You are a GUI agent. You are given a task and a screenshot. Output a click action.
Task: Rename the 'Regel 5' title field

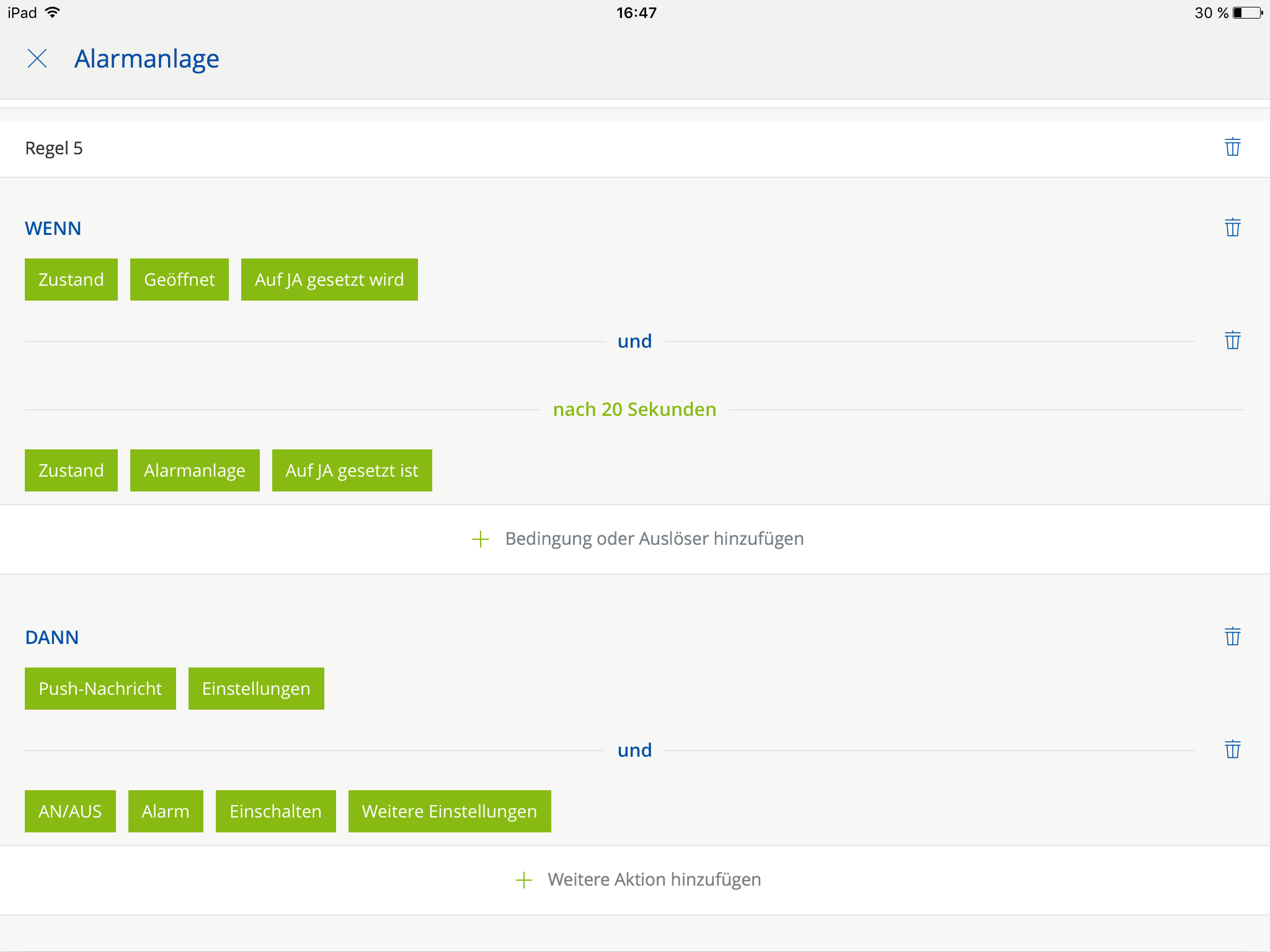[54, 149]
